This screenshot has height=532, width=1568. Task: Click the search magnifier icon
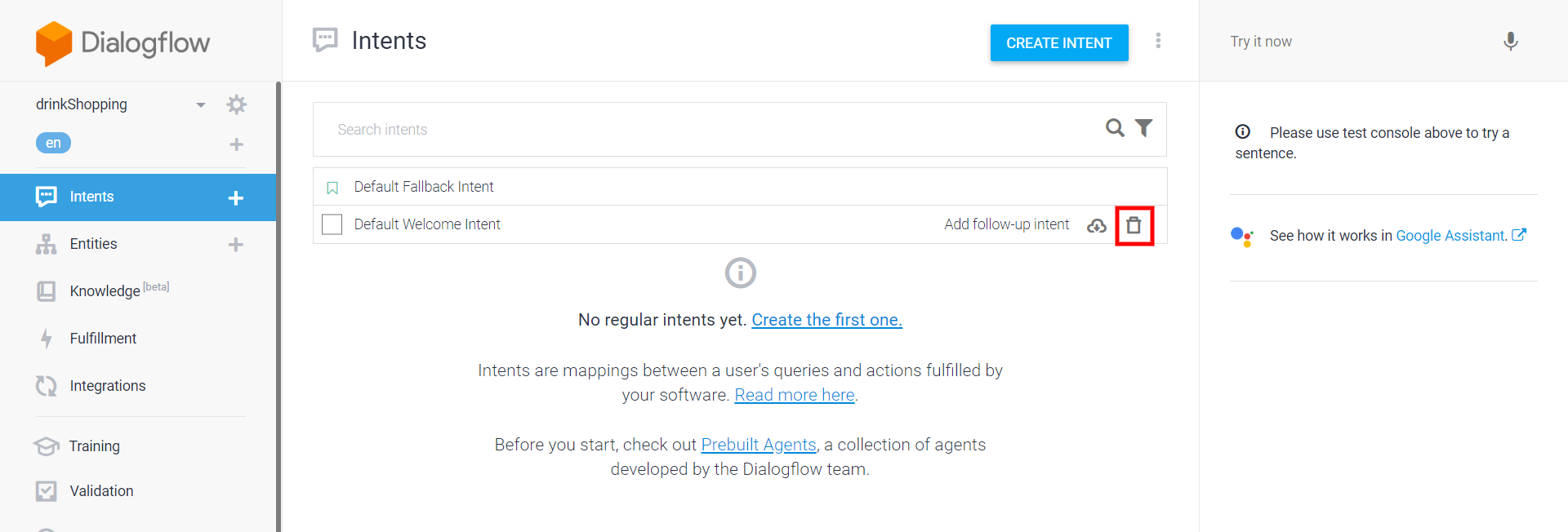point(1115,127)
